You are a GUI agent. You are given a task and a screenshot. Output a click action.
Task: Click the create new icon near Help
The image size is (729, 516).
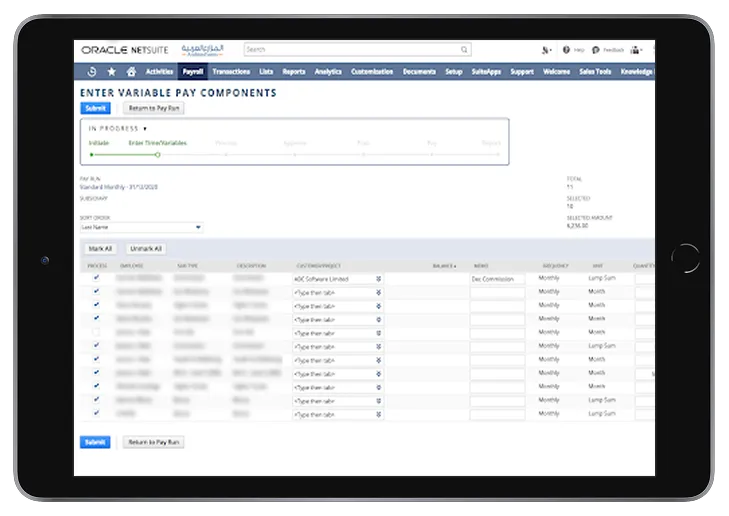coord(545,49)
